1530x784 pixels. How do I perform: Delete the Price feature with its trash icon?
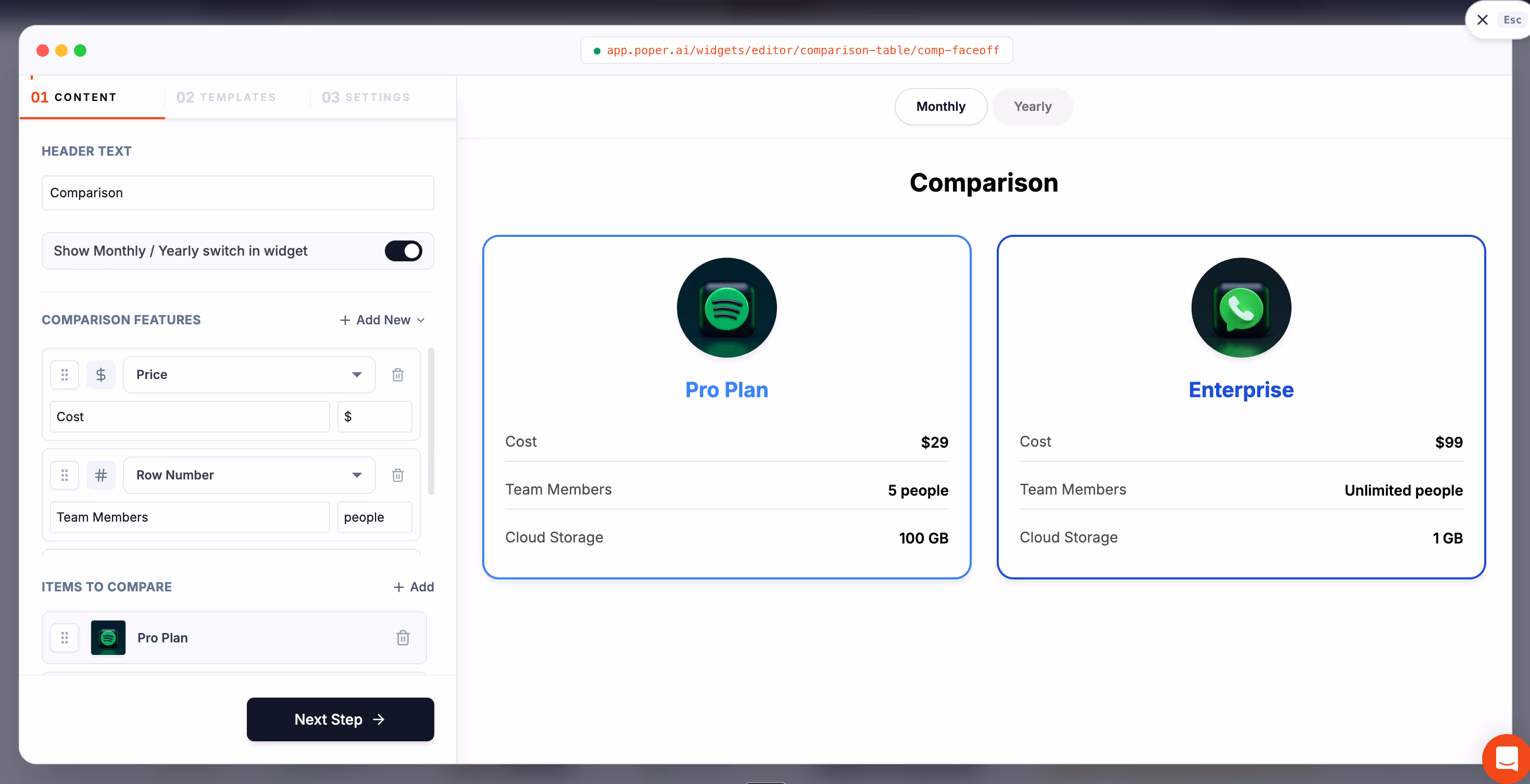pos(398,375)
